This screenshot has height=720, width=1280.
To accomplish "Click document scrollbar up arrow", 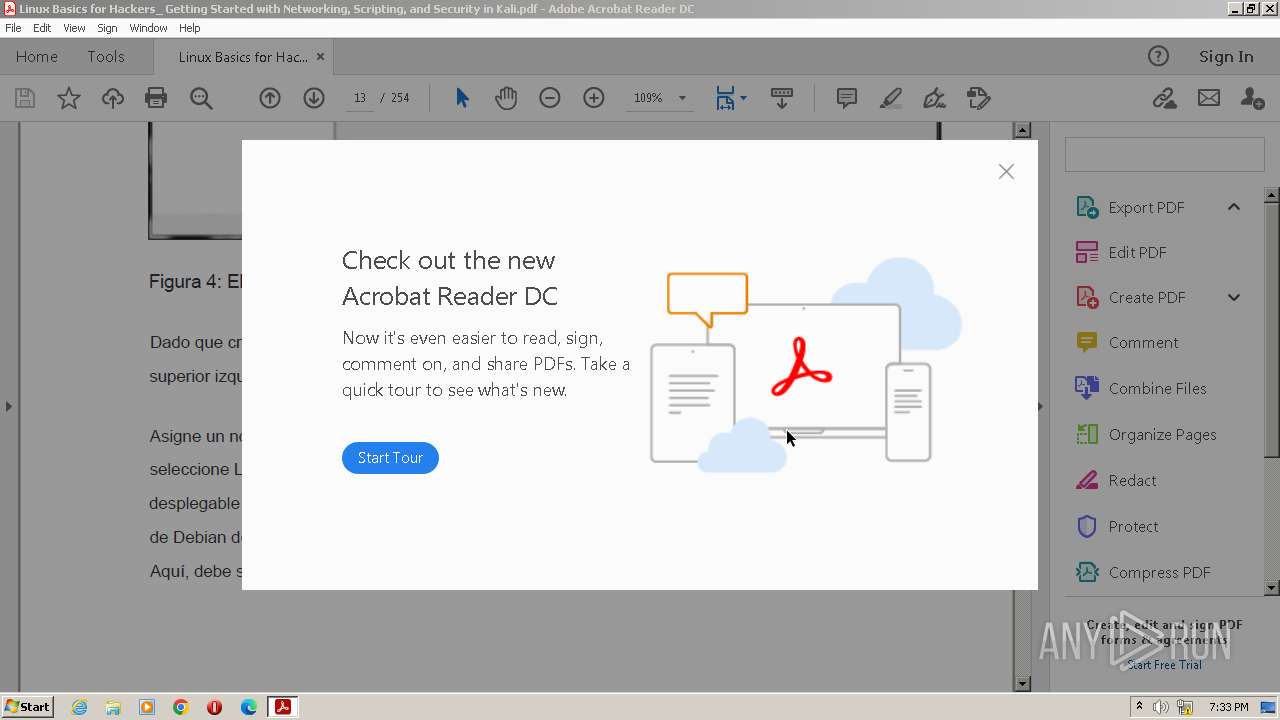I will [1022, 130].
